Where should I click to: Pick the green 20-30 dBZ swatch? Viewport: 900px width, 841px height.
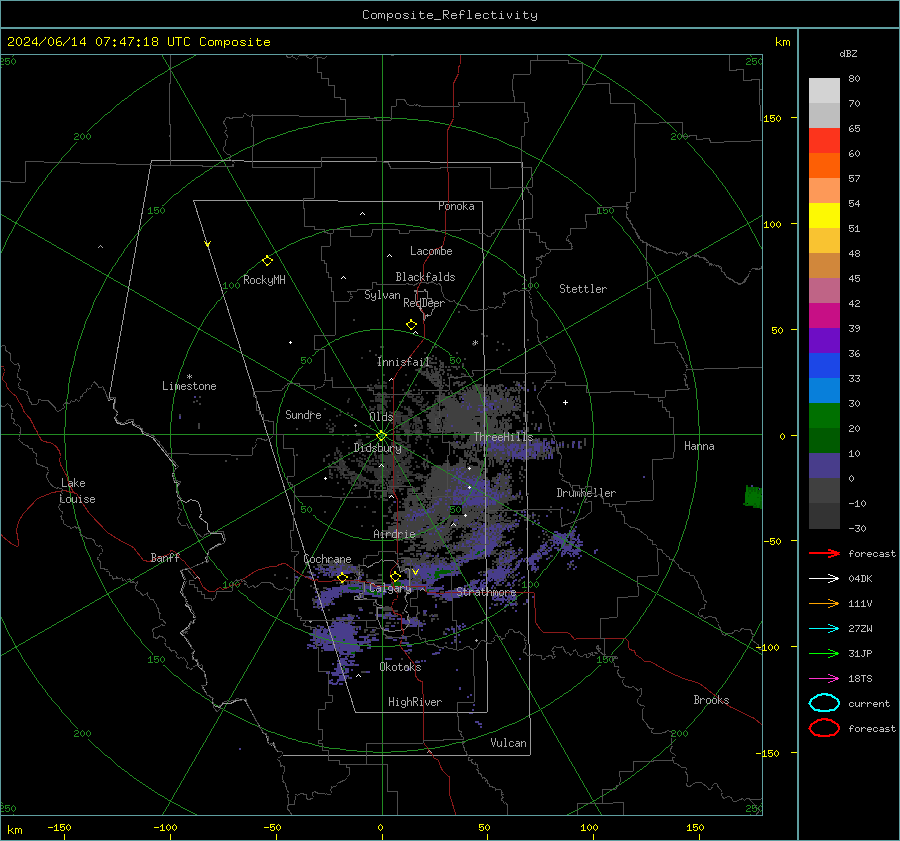click(824, 416)
